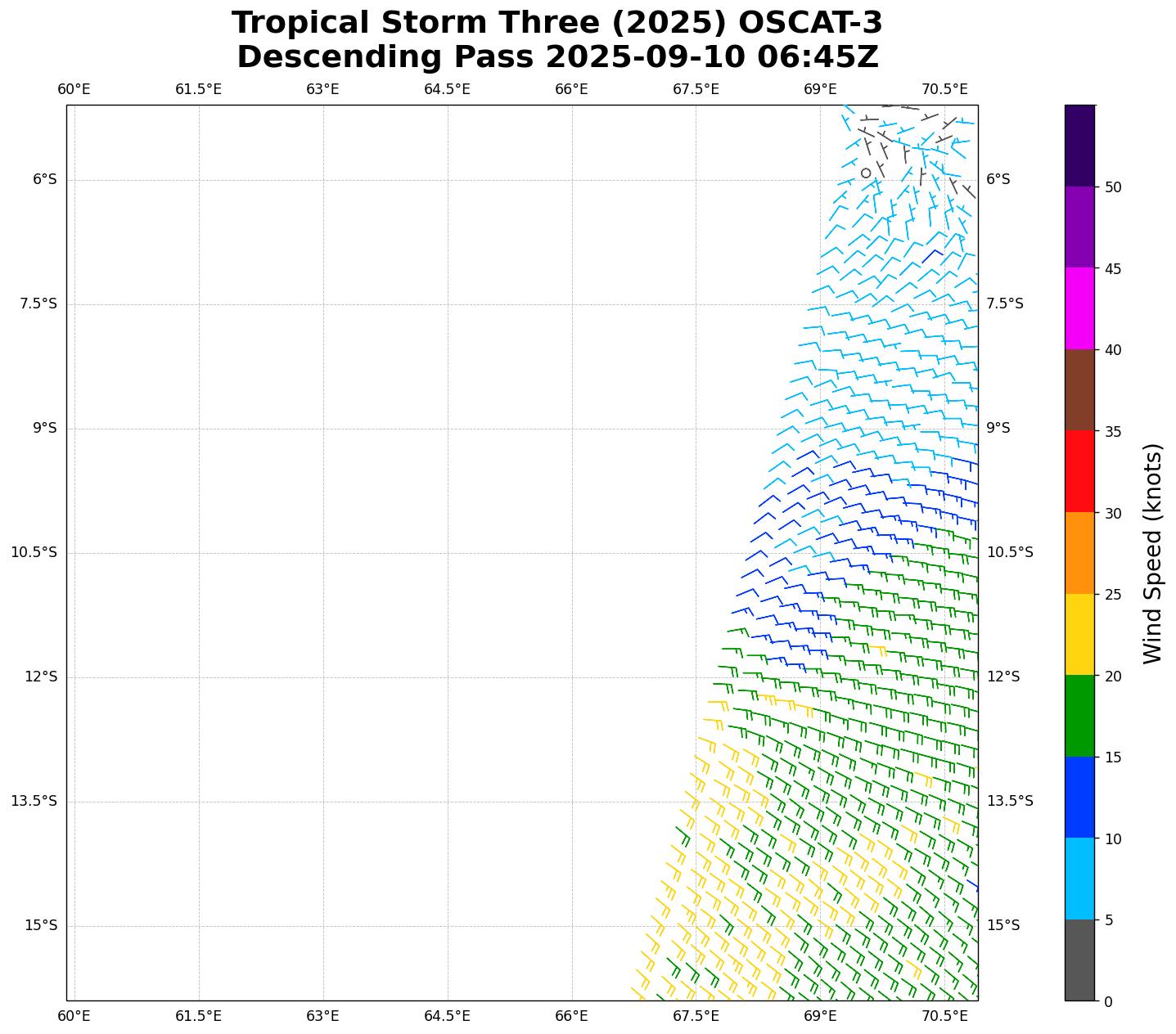Click the left axis label 15°S
Screen dimensions: 1176x1034
[x=41, y=925]
